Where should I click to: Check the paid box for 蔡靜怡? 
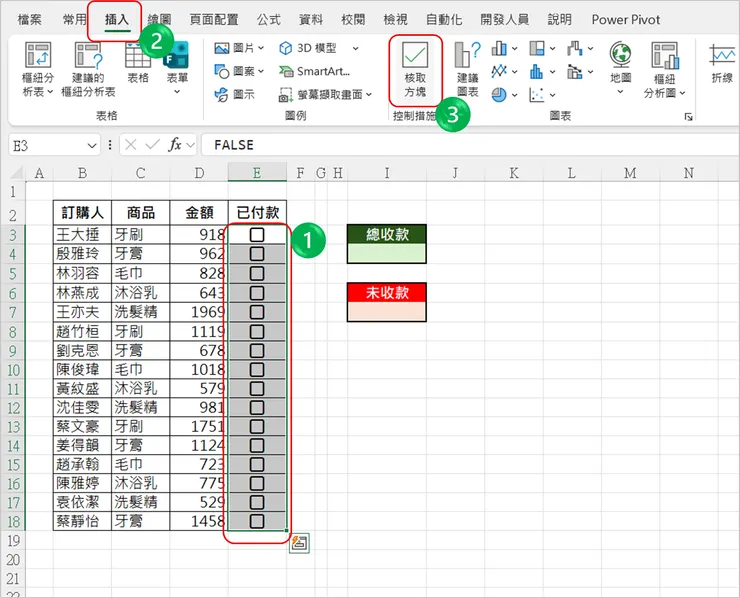coord(257,521)
